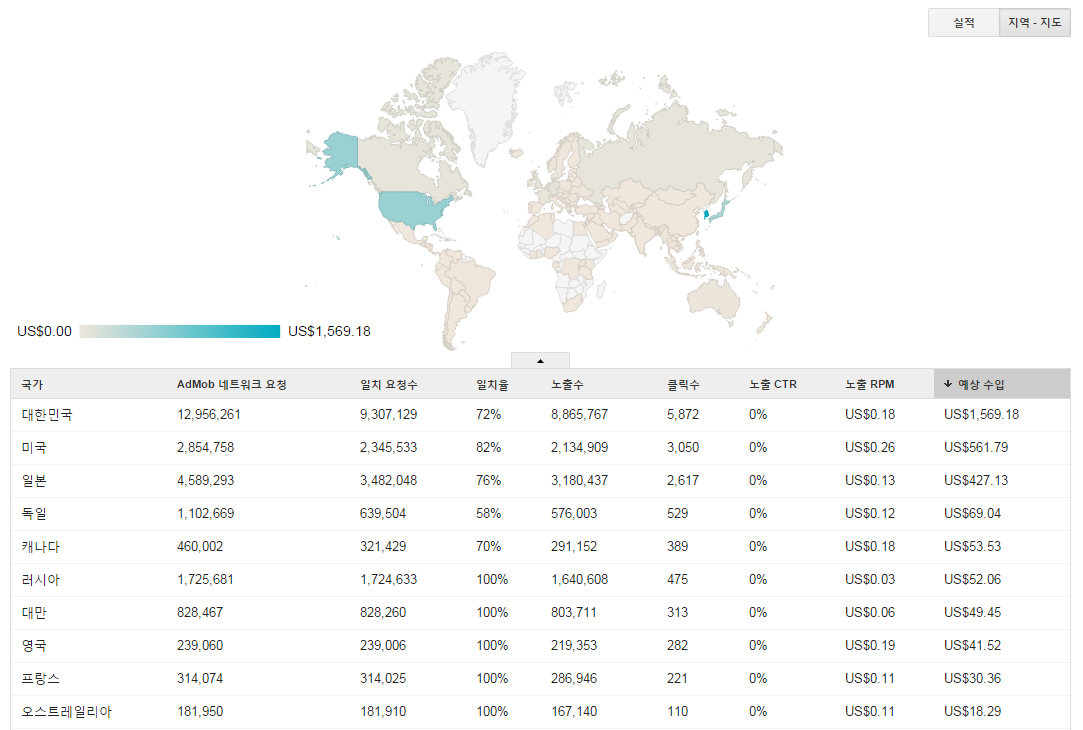Sort by 노출 RPM column header
Screen dimensions: 1083x730
[870, 385]
